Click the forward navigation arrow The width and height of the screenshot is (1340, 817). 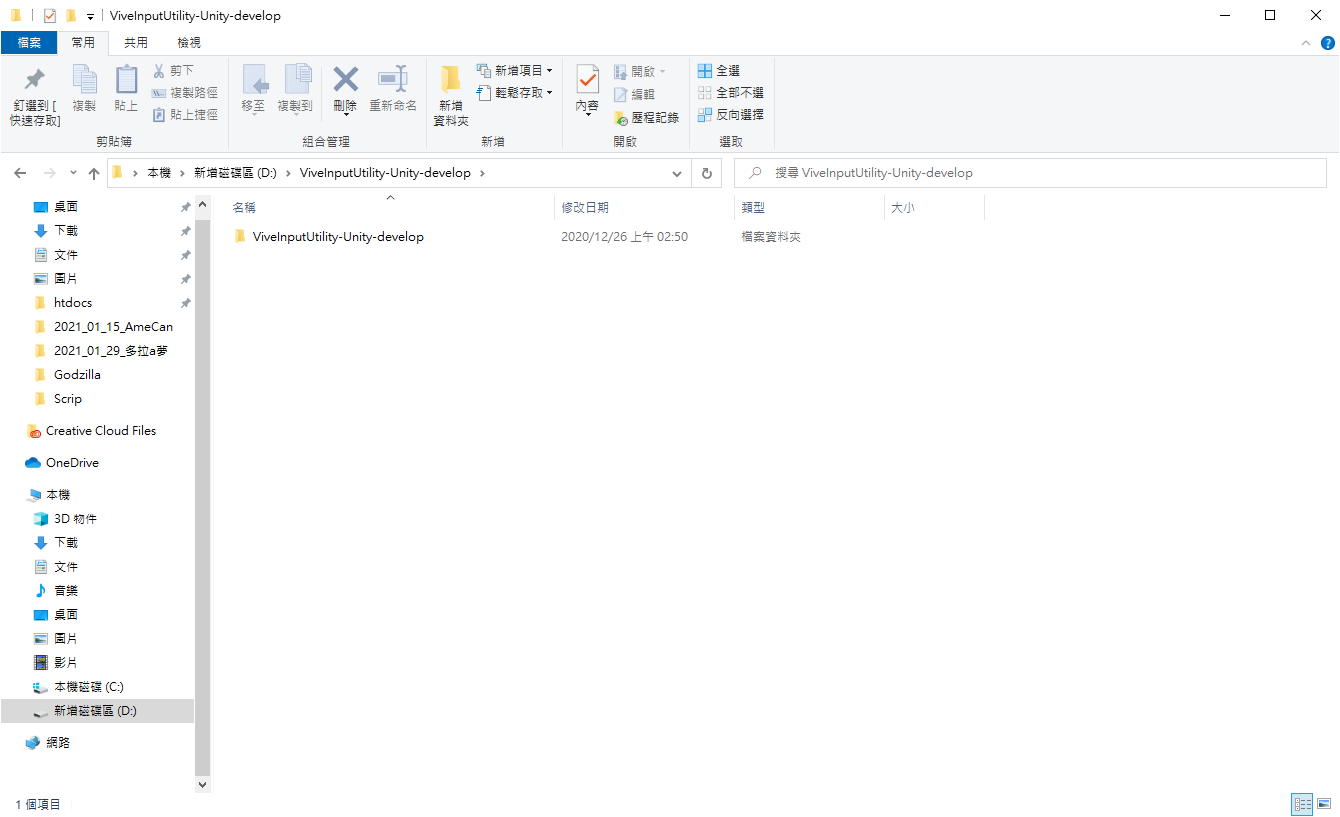point(50,173)
